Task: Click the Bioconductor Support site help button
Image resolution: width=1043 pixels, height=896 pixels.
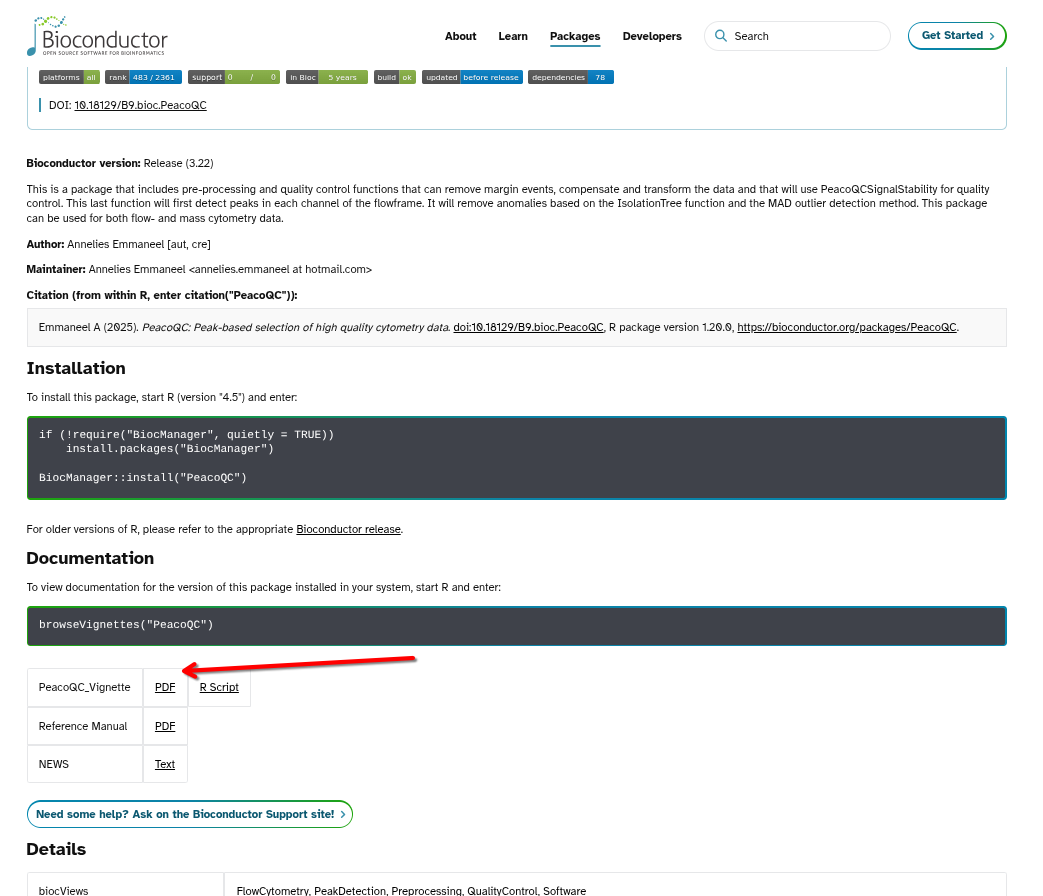Action: click(x=190, y=814)
